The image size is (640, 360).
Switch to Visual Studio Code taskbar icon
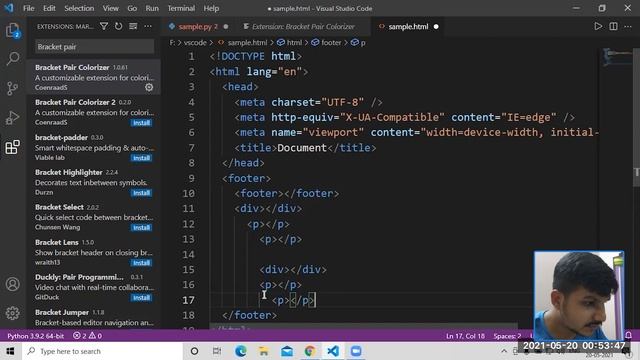point(333,351)
